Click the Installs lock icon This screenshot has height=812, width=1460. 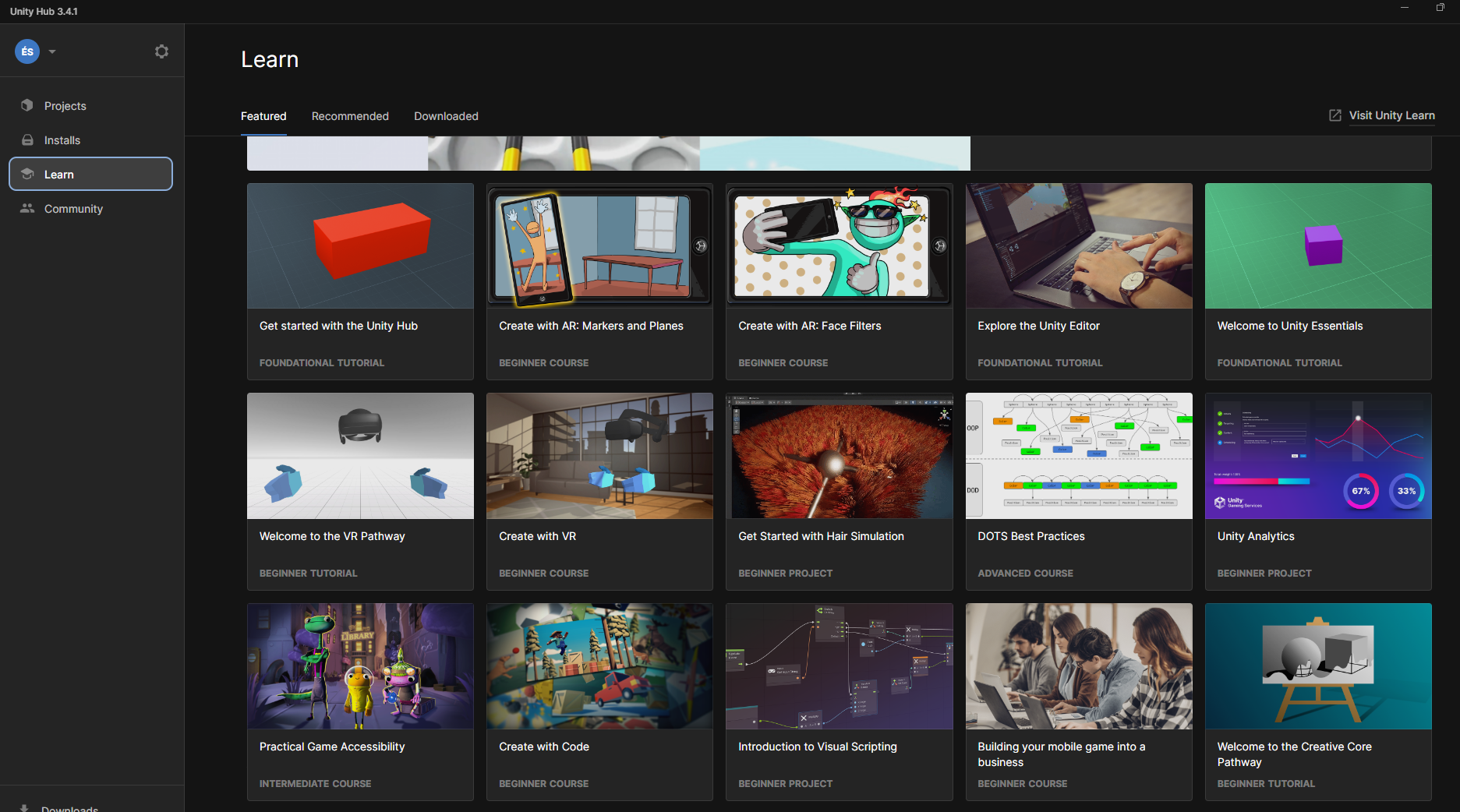point(27,139)
